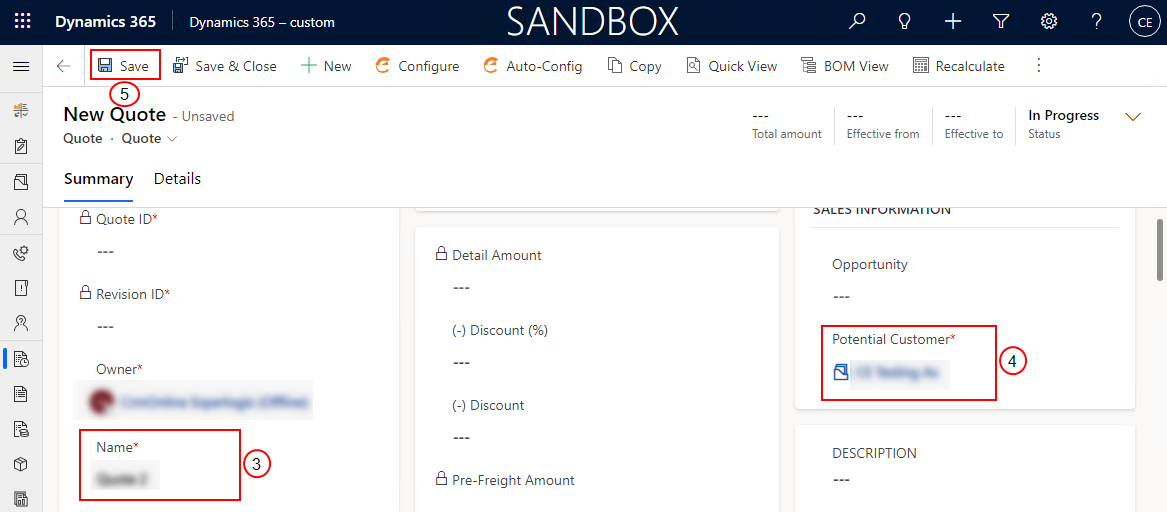Save the new quote
The width and height of the screenshot is (1167, 512).
point(124,66)
